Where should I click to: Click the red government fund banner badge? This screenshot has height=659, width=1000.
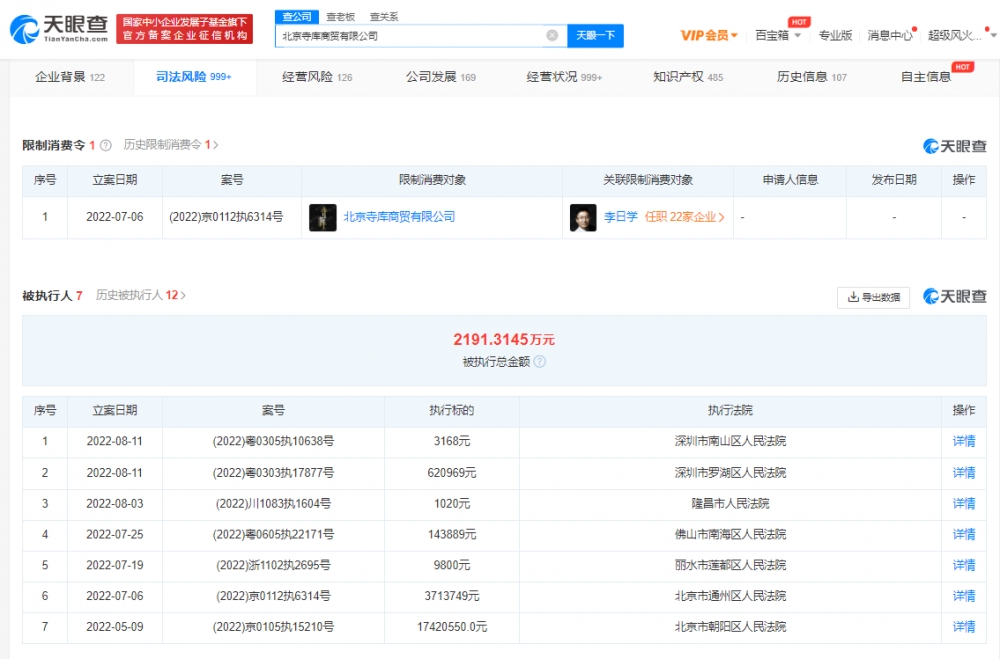[184, 29]
